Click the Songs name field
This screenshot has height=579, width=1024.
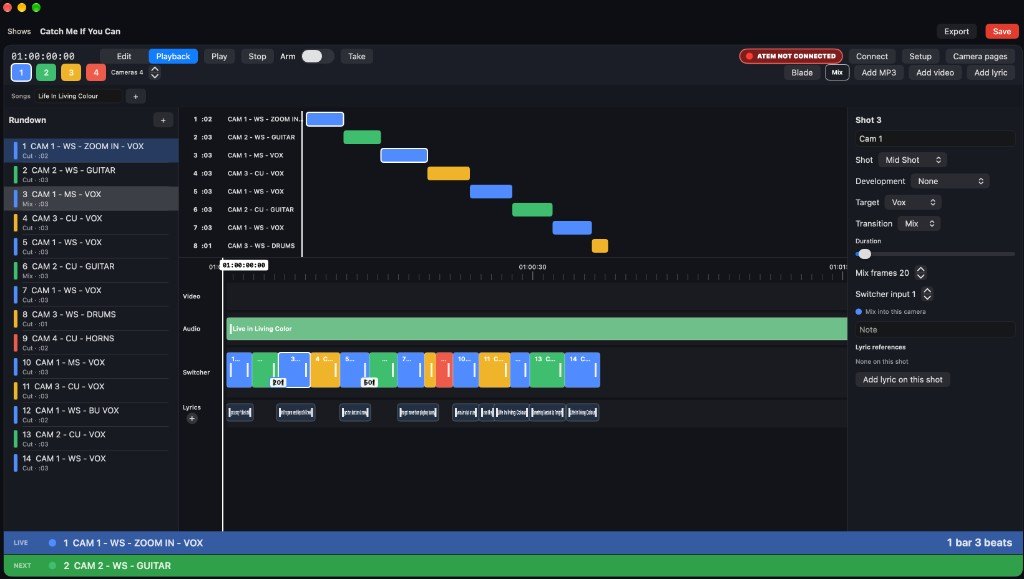tap(78, 96)
